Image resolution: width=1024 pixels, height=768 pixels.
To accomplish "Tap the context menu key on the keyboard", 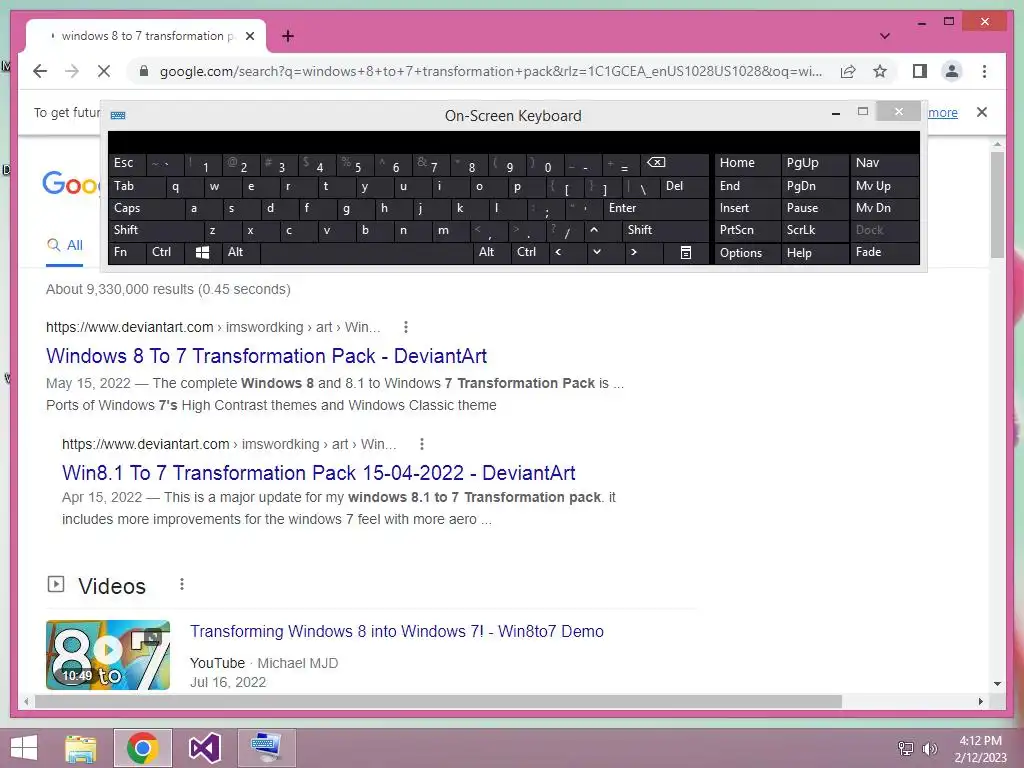I will (x=686, y=252).
